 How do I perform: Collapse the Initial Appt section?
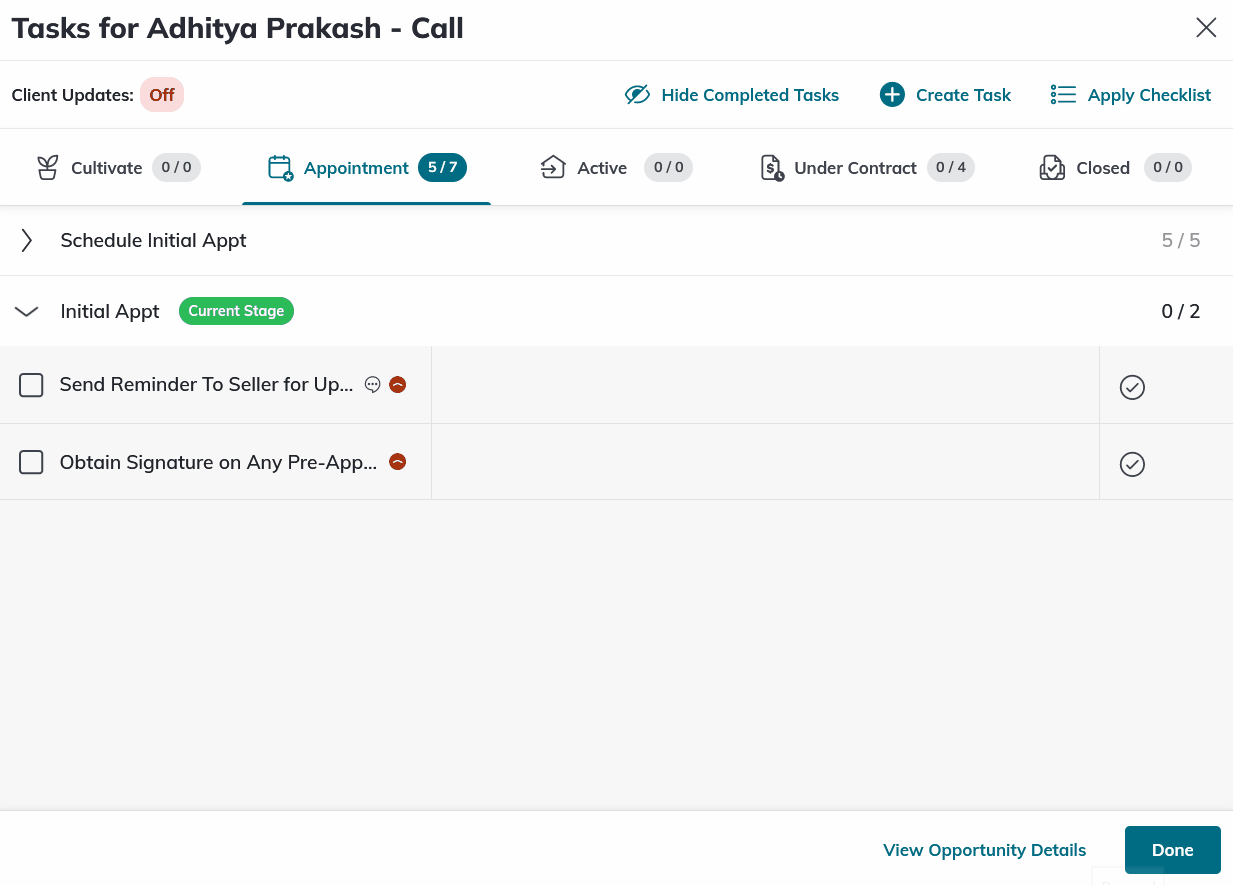[x=26, y=311]
